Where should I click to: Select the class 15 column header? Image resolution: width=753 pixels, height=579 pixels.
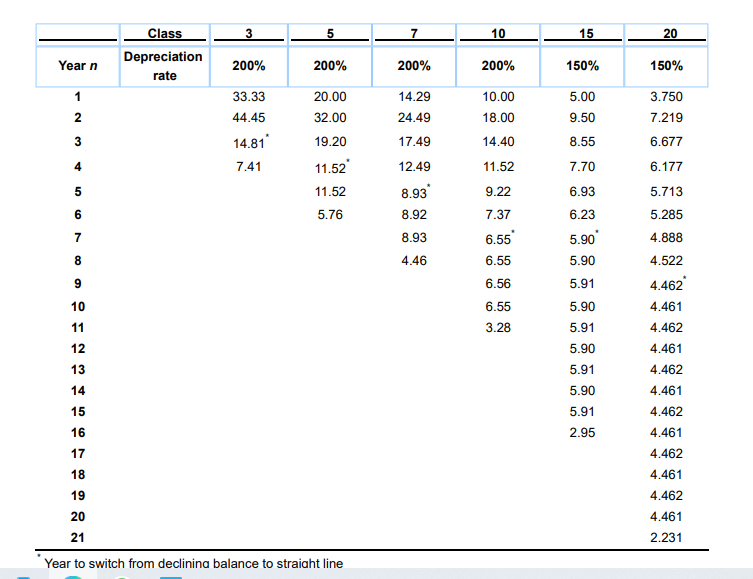click(x=582, y=35)
